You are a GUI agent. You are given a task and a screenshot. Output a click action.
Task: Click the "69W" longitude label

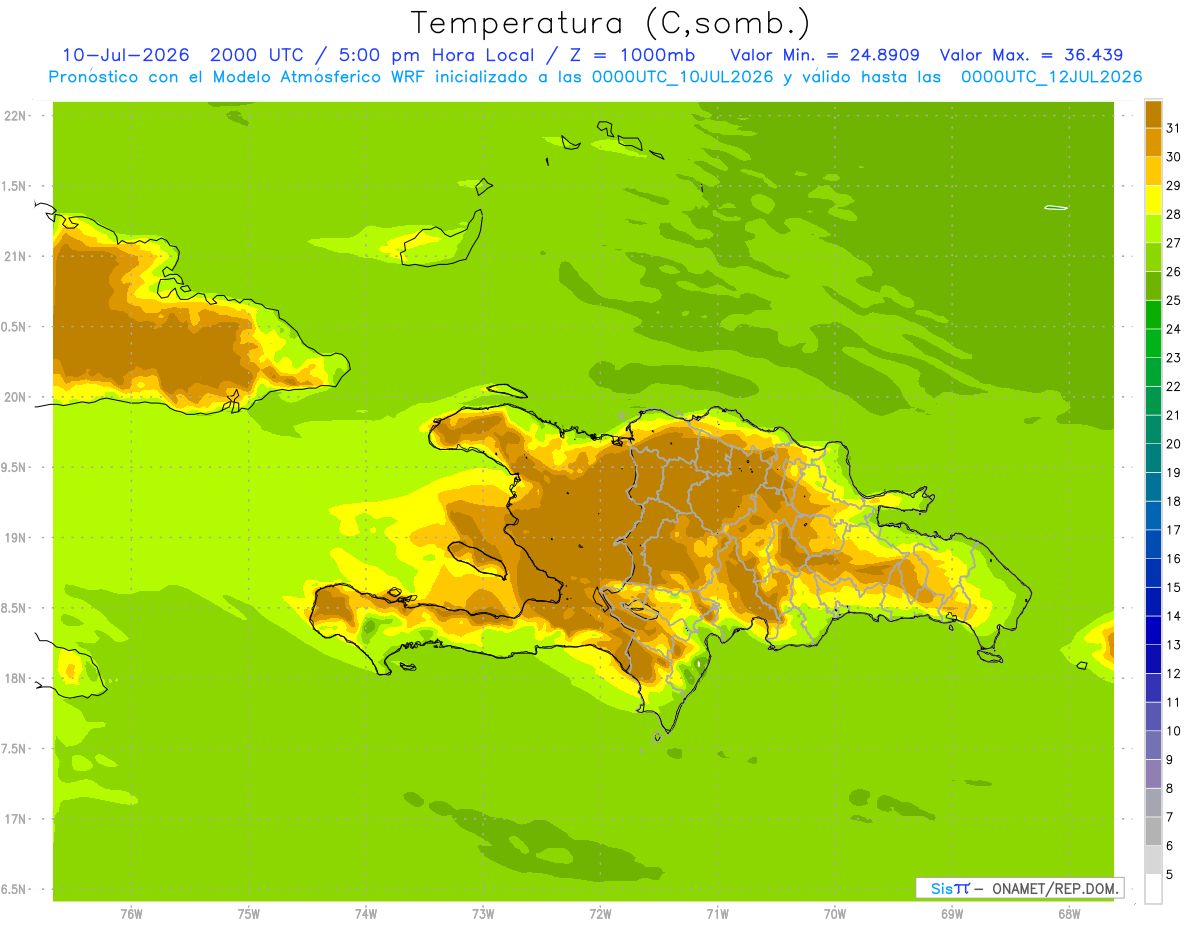952,914
